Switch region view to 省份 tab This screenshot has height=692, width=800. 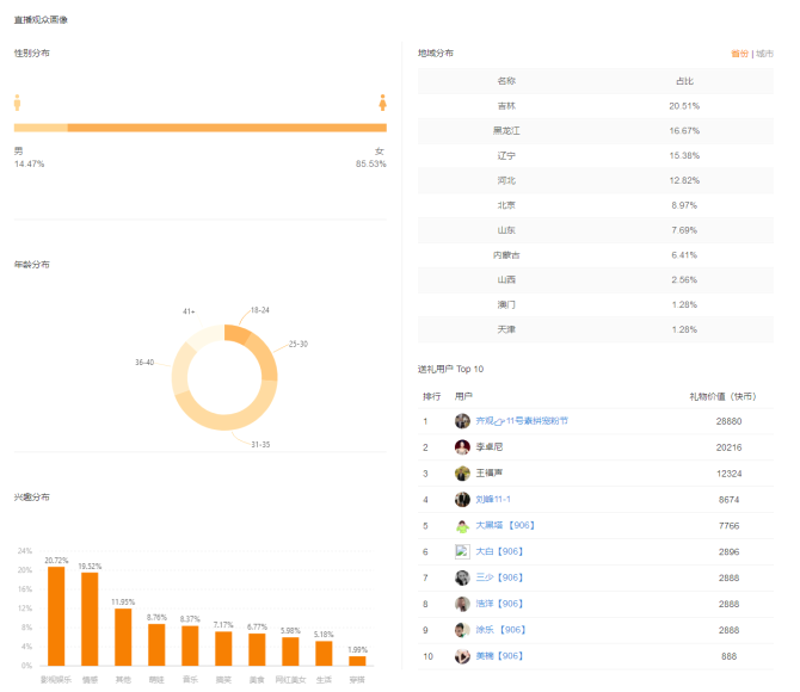click(739, 54)
